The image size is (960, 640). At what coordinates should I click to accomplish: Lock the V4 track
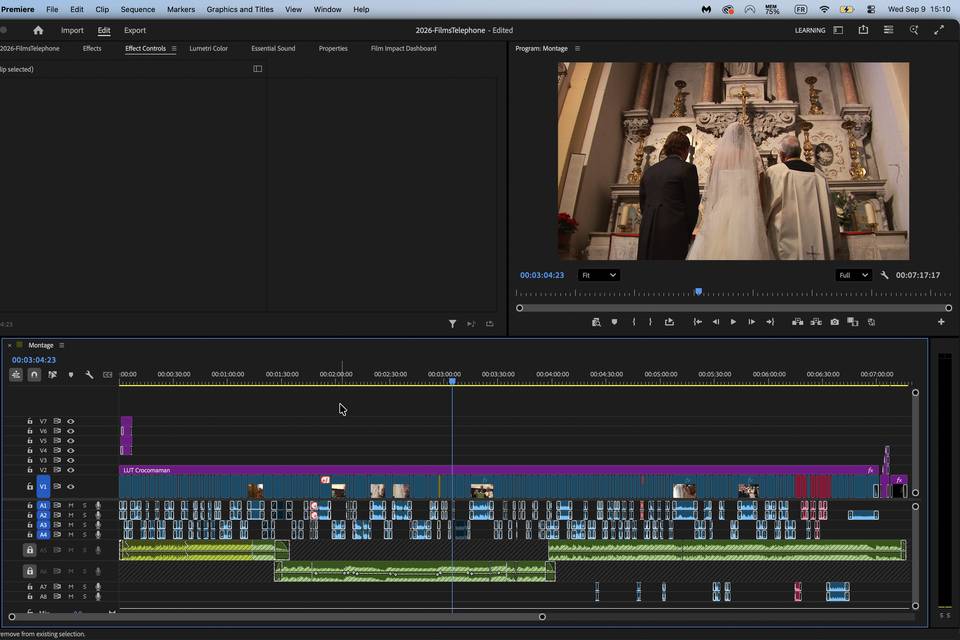(29, 451)
